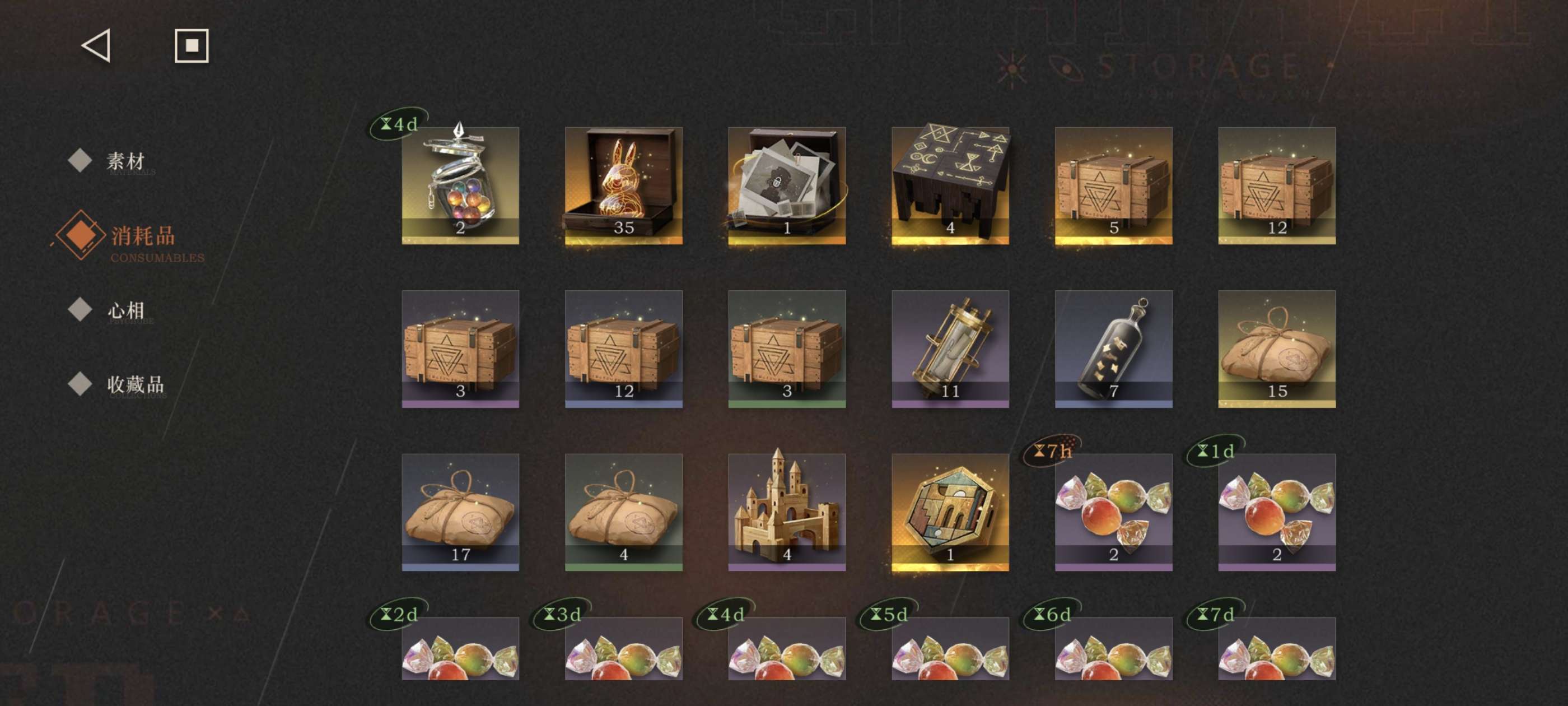Select the hourglass item with count 11

pos(950,349)
